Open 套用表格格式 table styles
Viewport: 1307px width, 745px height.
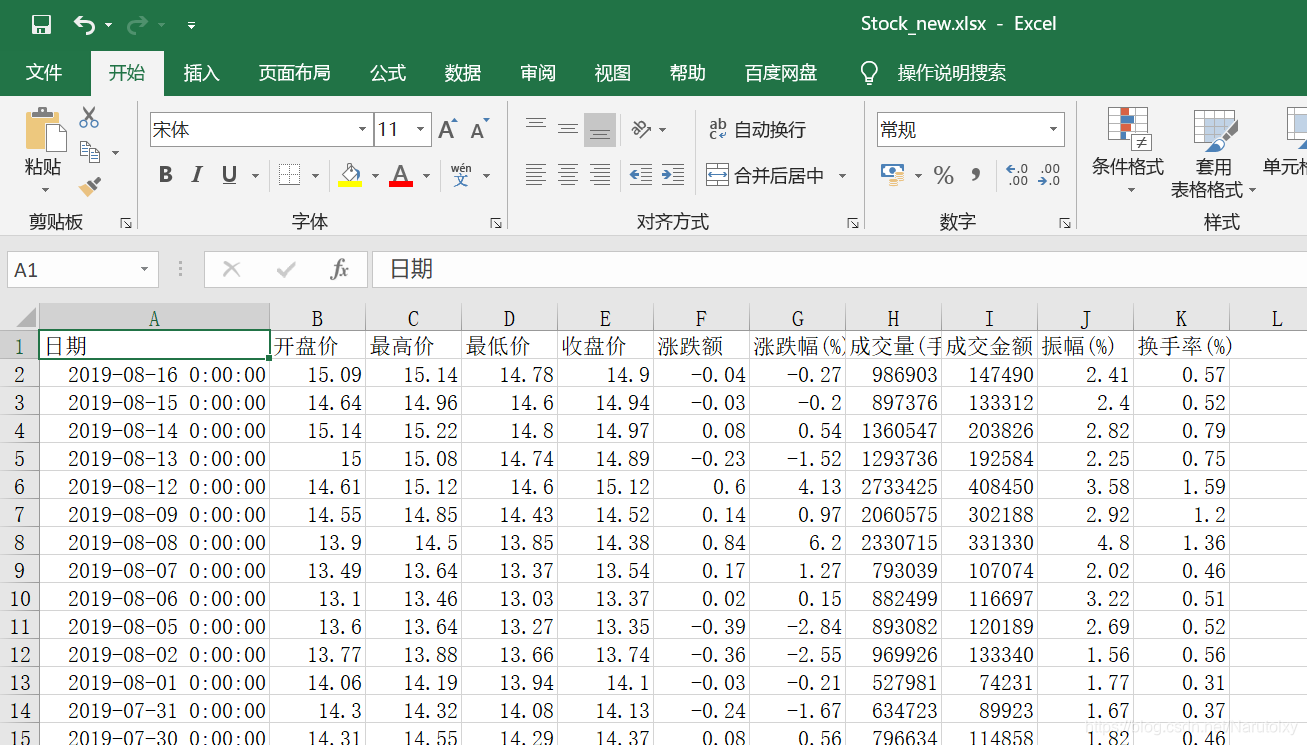(x=1213, y=152)
